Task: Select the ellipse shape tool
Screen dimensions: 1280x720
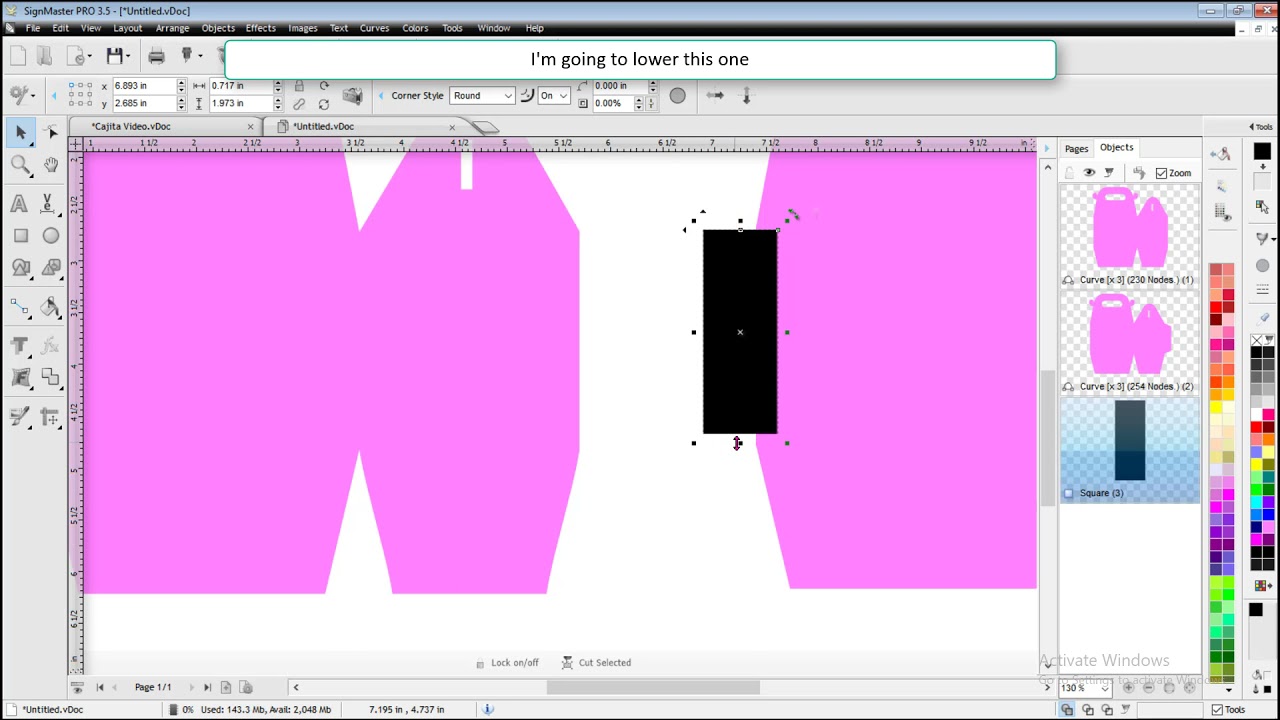Action: [51, 236]
